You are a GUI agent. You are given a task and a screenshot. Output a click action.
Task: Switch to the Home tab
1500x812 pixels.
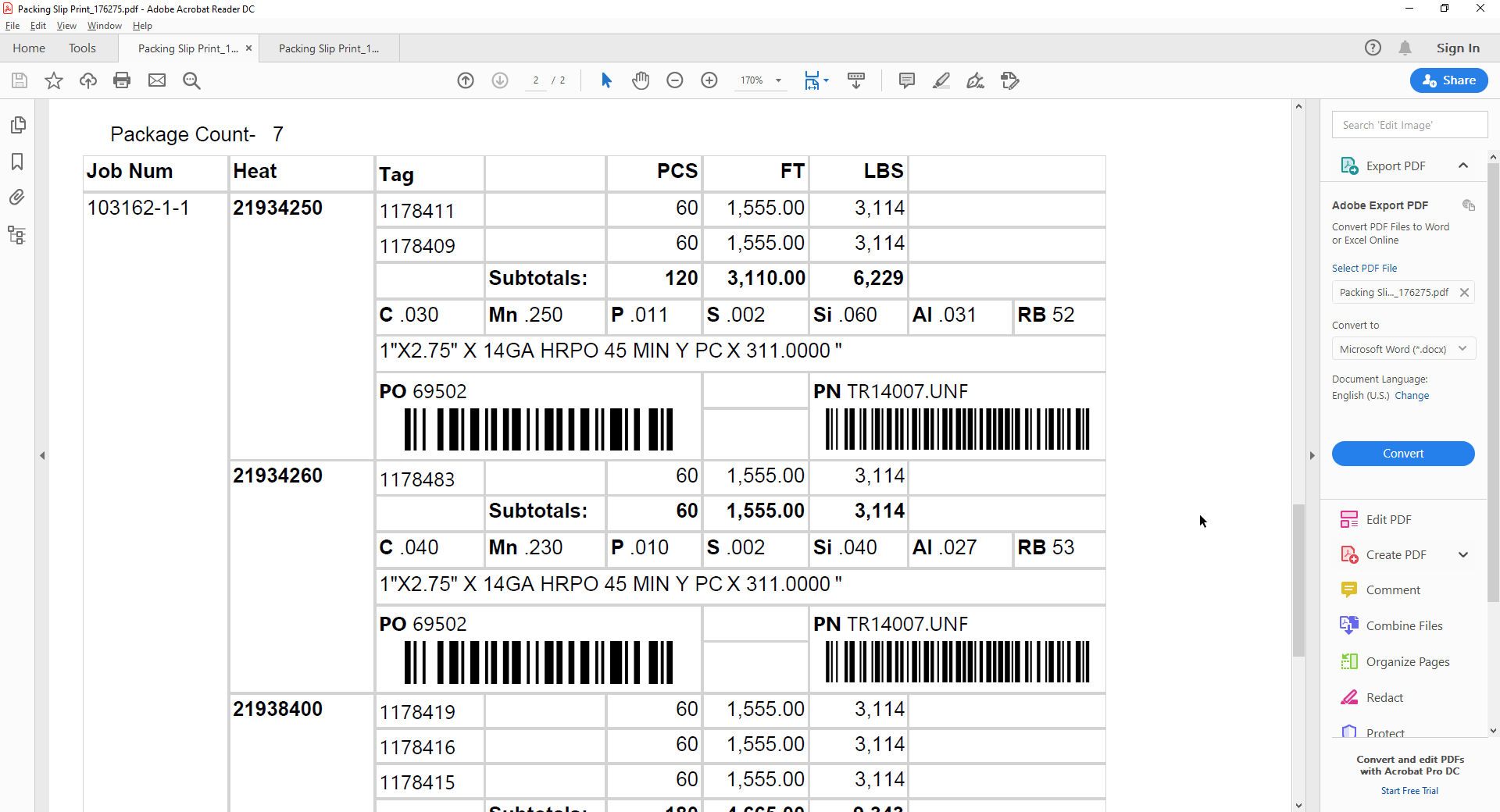[x=29, y=48]
